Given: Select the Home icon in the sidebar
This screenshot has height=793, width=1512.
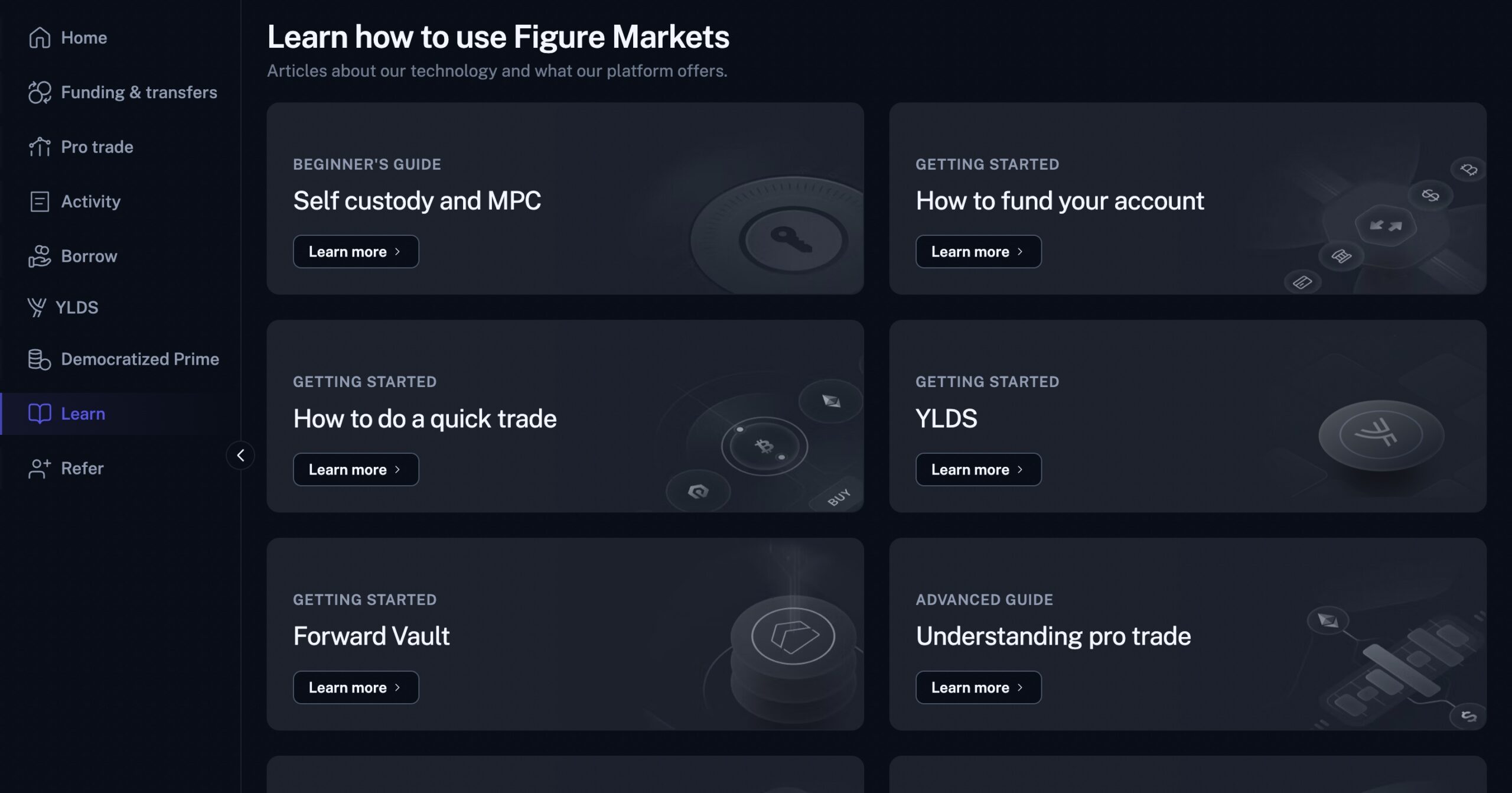Looking at the screenshot, I should [x=39, y=37].
